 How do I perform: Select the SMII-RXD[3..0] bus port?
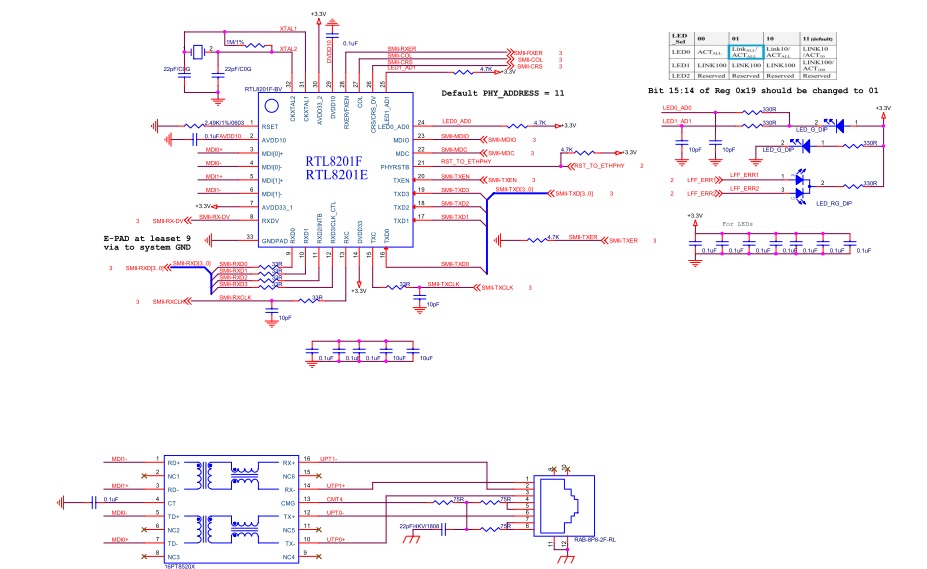coord(148,268)
